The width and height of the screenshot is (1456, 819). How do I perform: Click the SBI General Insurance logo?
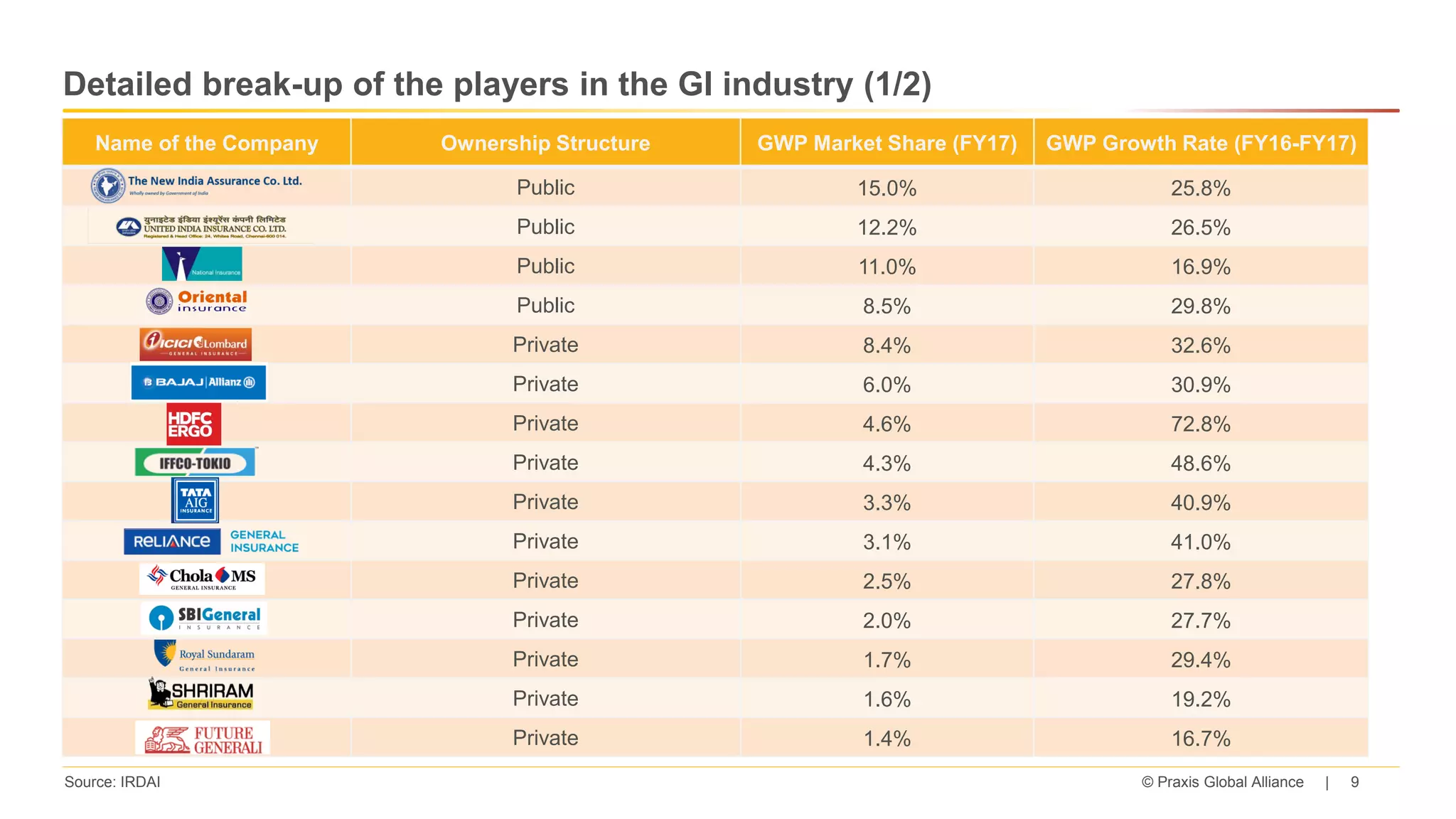pos(204,618)
